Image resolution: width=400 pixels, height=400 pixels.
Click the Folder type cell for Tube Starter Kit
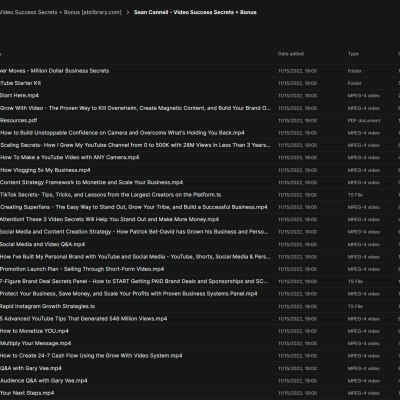[x=354, y=83]
